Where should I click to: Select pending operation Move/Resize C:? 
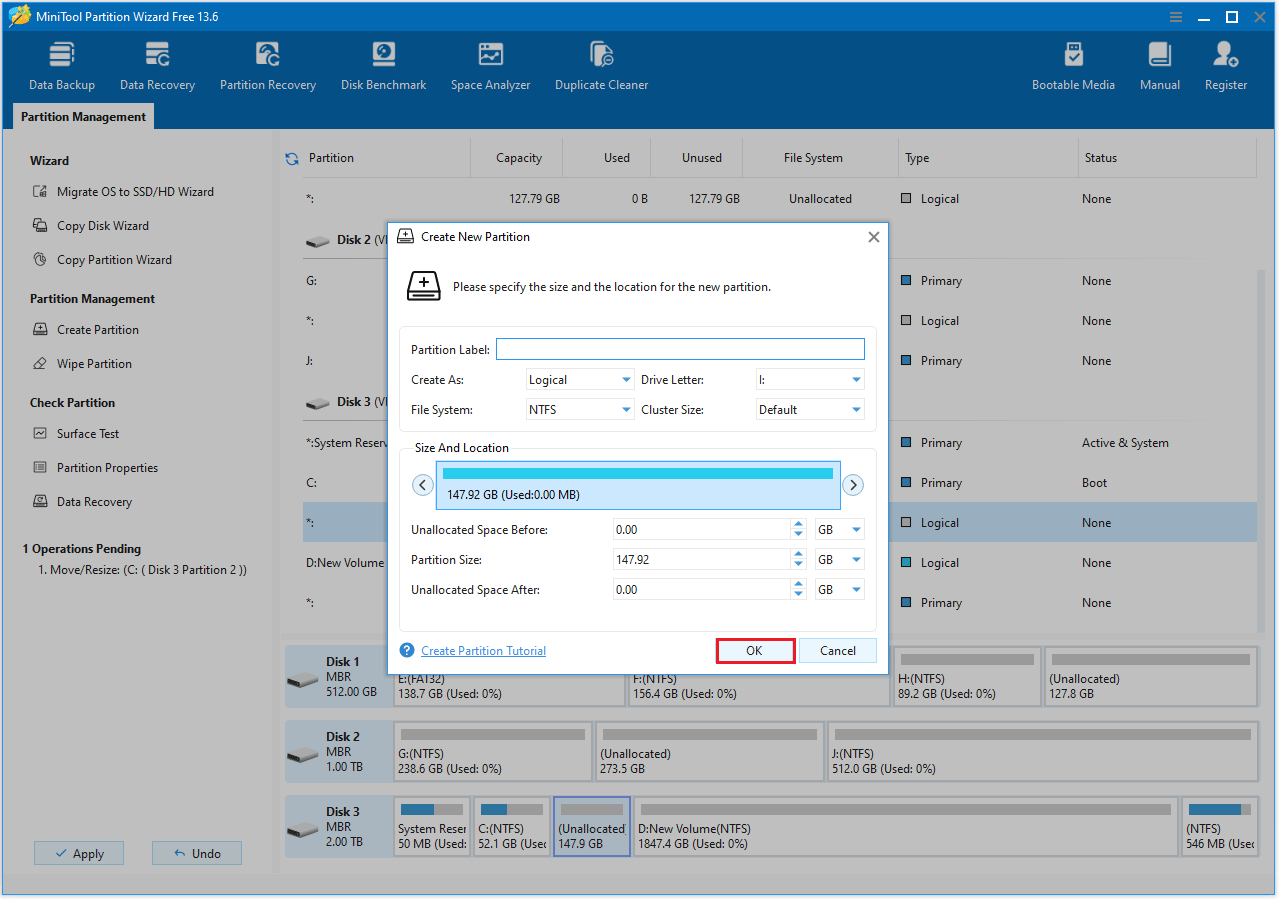[142, 570]
